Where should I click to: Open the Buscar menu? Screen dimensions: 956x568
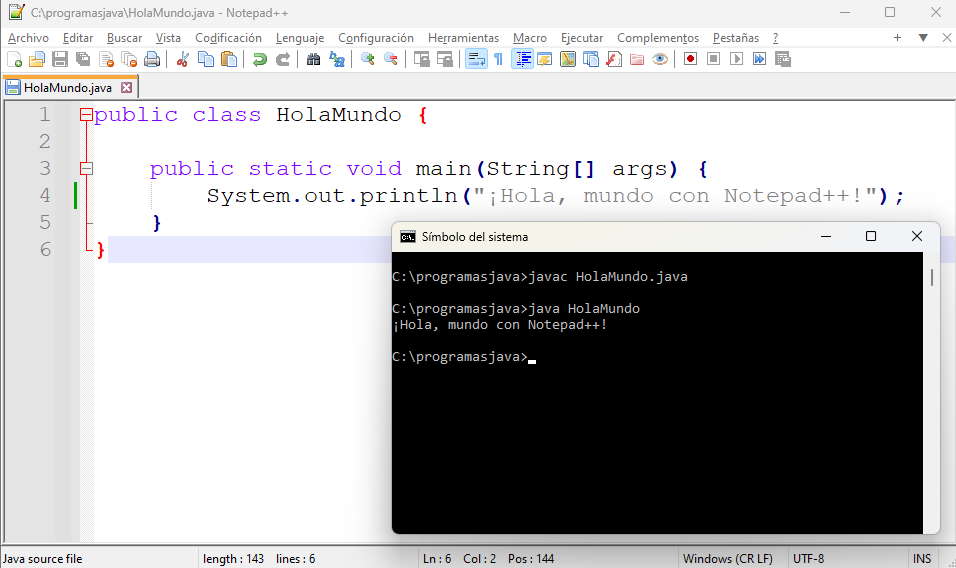[x=124, y=38]
